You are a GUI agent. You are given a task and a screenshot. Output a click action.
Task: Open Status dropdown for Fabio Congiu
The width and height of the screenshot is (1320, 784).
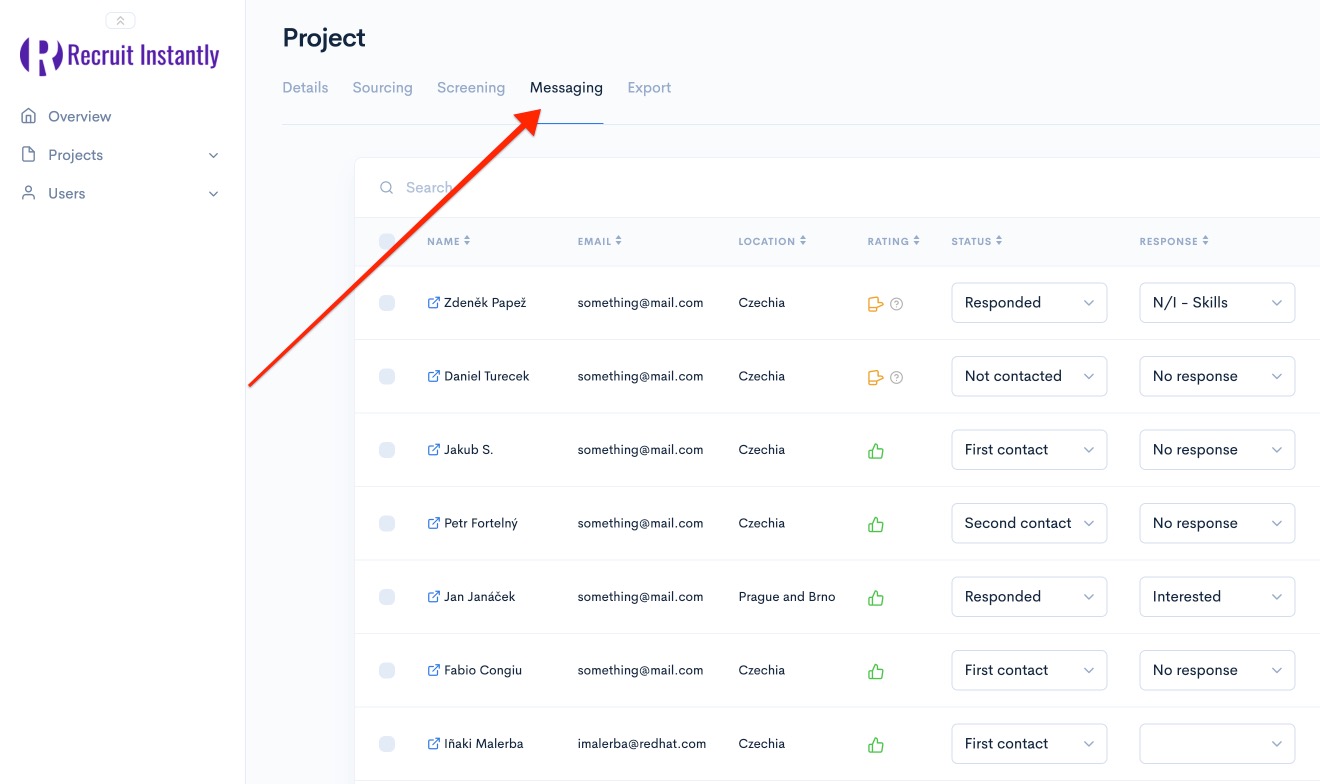(x=1029, y=670)
